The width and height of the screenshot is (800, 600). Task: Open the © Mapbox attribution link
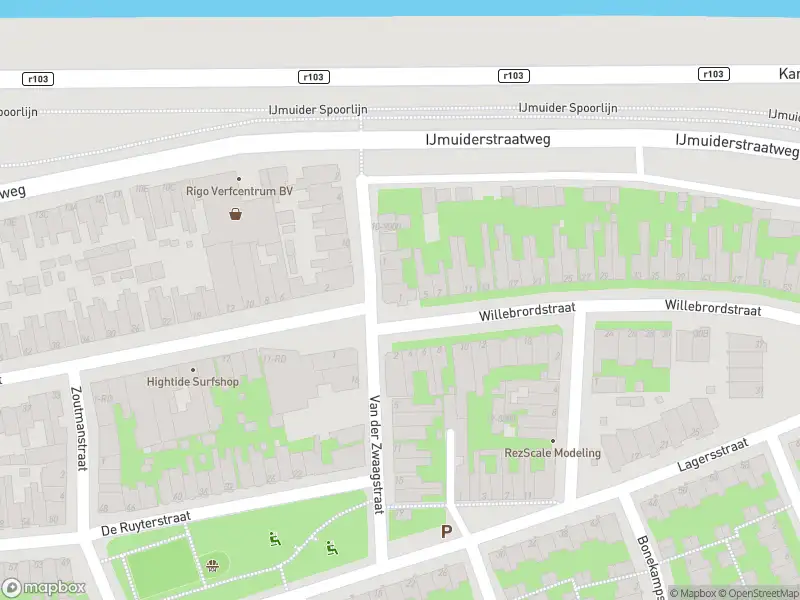(x=693, y=594)
